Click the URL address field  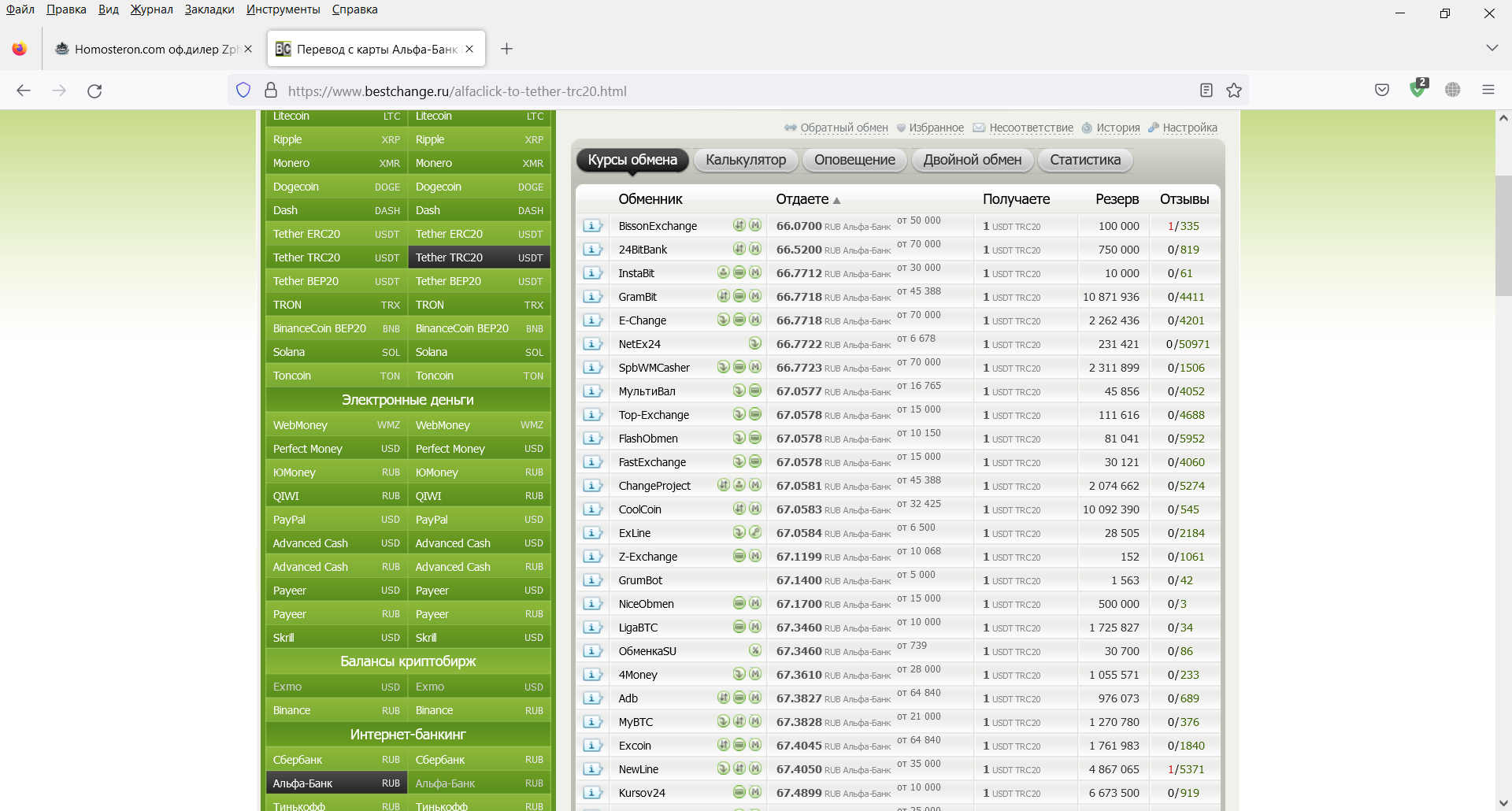pyautogui.click(x=709, y=91)
